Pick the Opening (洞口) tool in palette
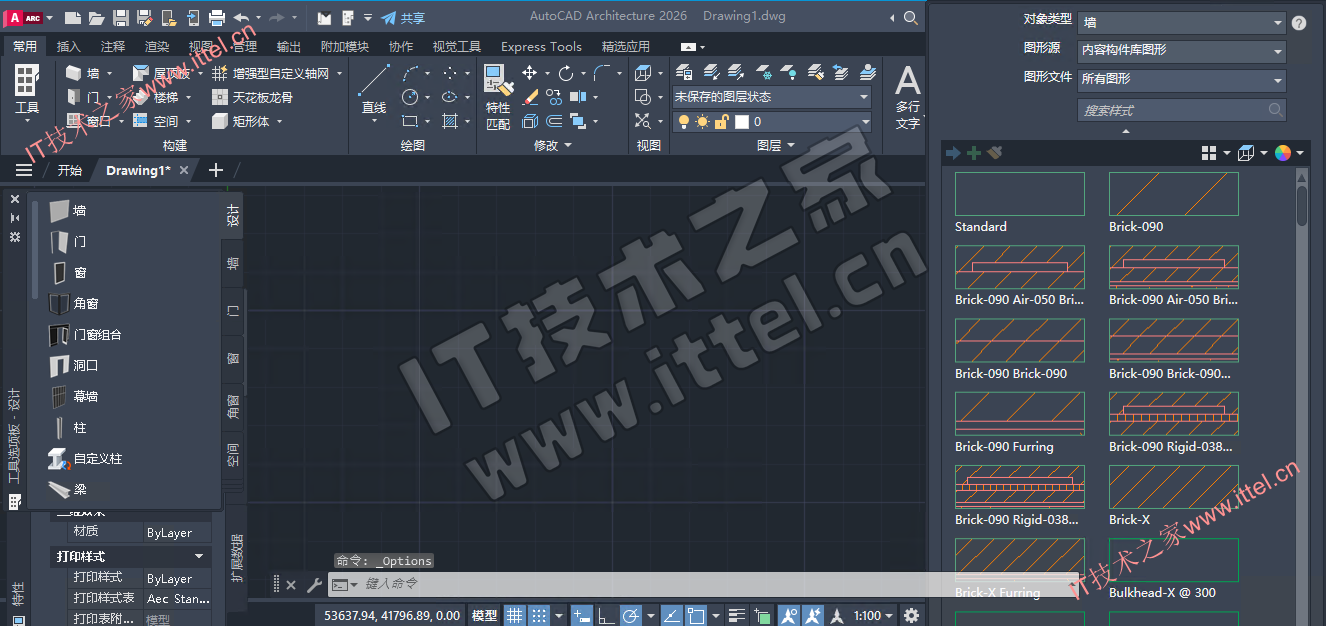The height and width of the screenshot is (626, 1326). pyautogui.click(x=76, y=365)
